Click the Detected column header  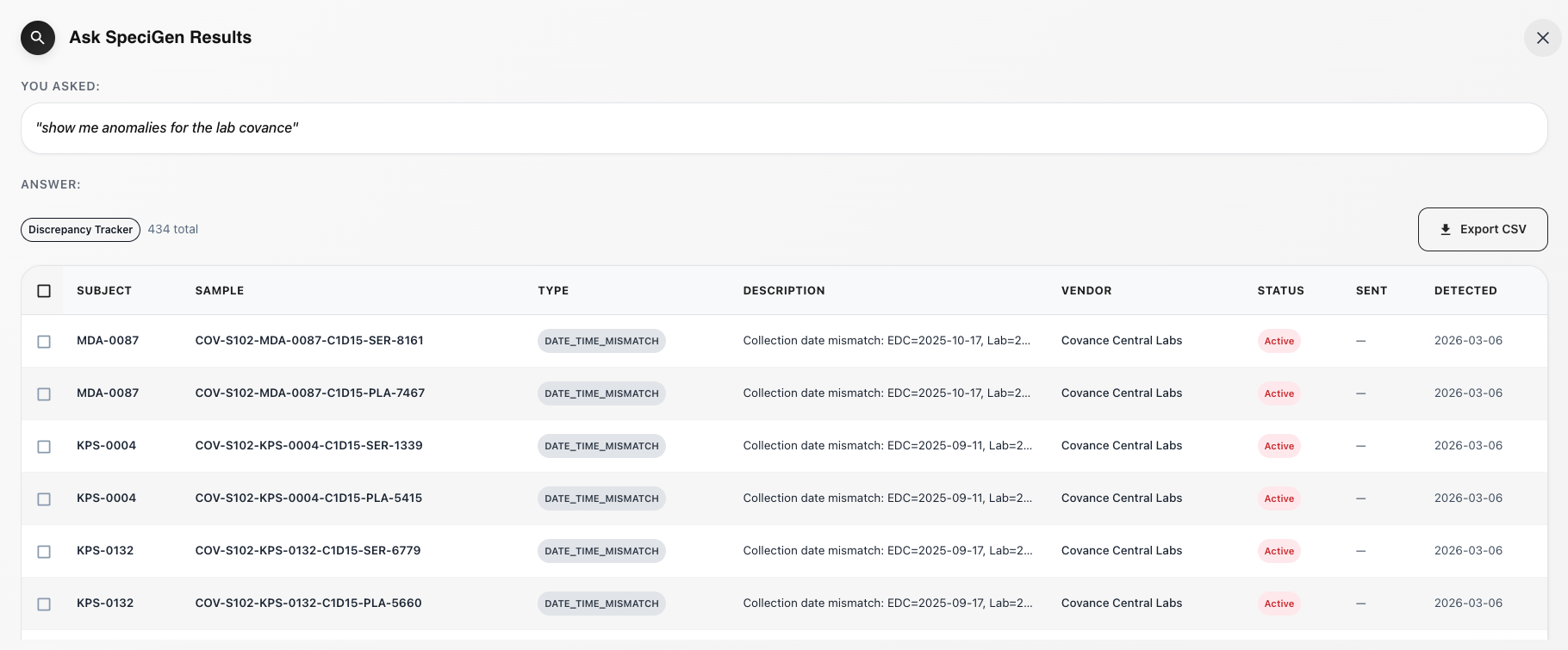[x=1465, y=291]
